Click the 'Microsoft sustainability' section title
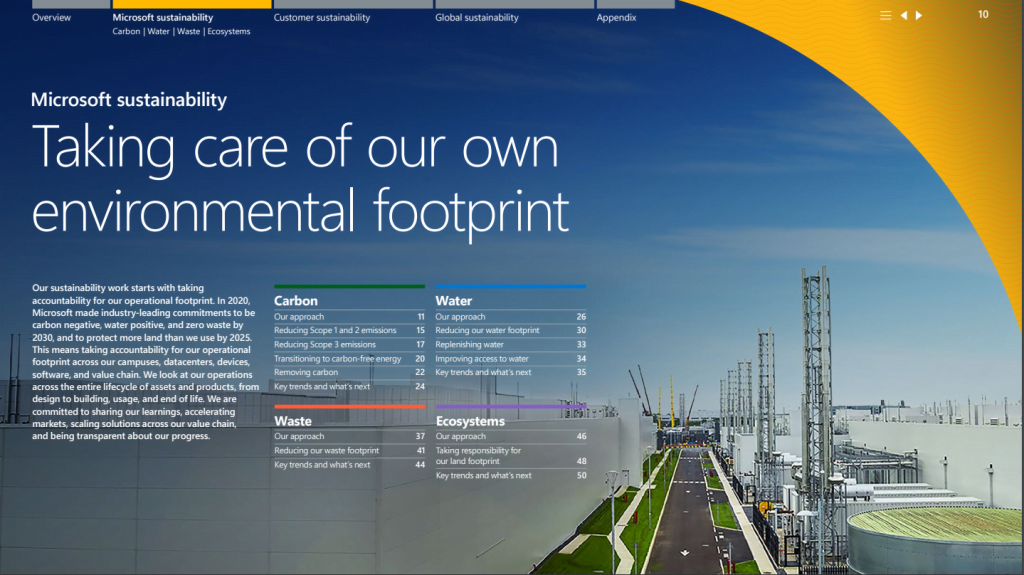This screenshot has width=1024, height=575. point(129,99)
